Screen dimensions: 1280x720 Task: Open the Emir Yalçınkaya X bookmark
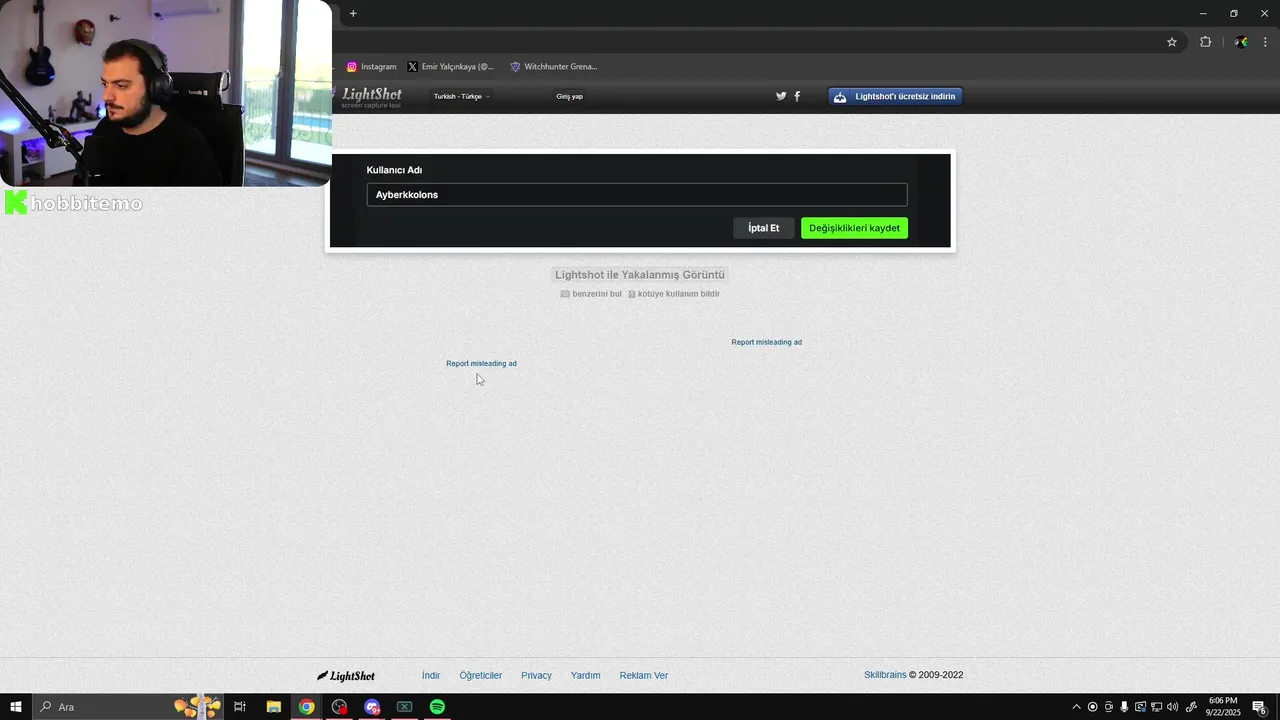tap(450, 67)
